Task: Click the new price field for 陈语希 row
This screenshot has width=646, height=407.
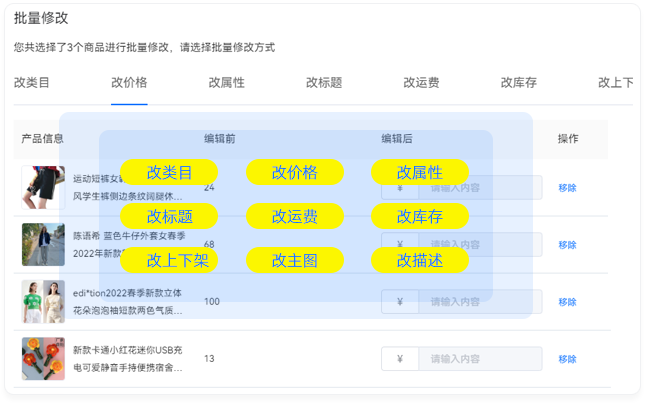Action: pyautogui.click(x=480, y=245)
